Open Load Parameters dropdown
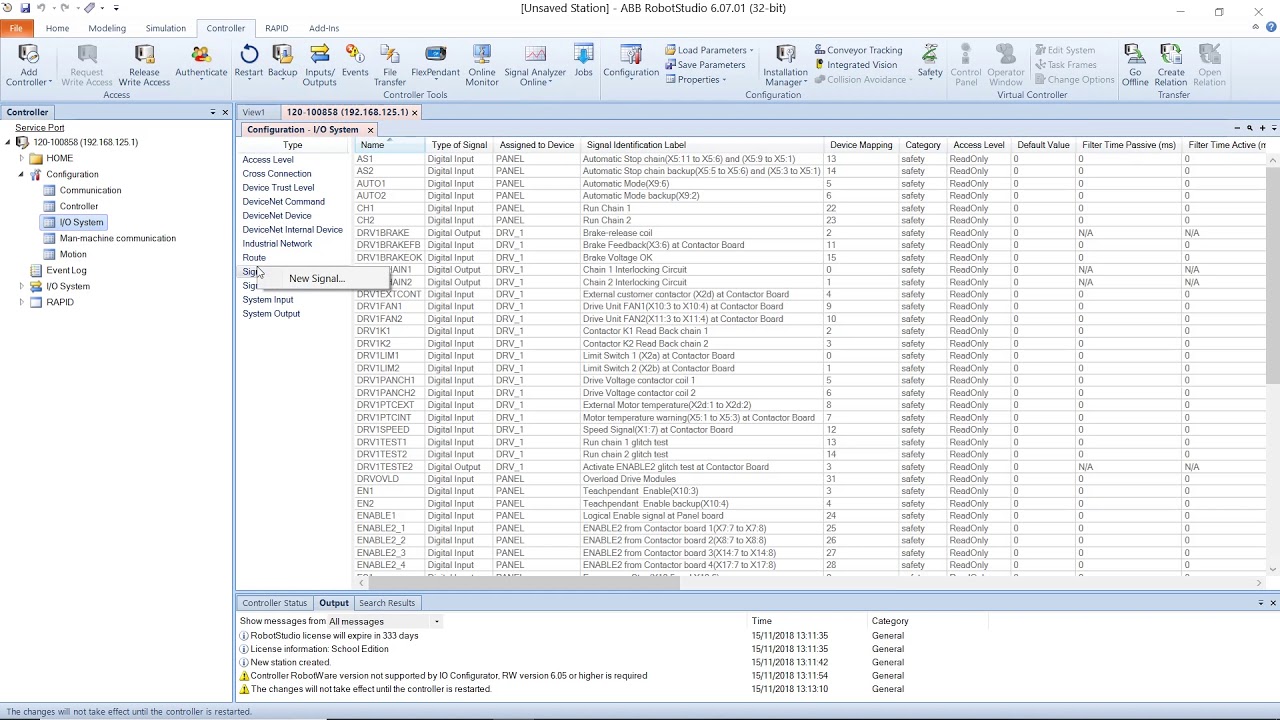This screenshot has width=1280, height=720. coord(709,50)
